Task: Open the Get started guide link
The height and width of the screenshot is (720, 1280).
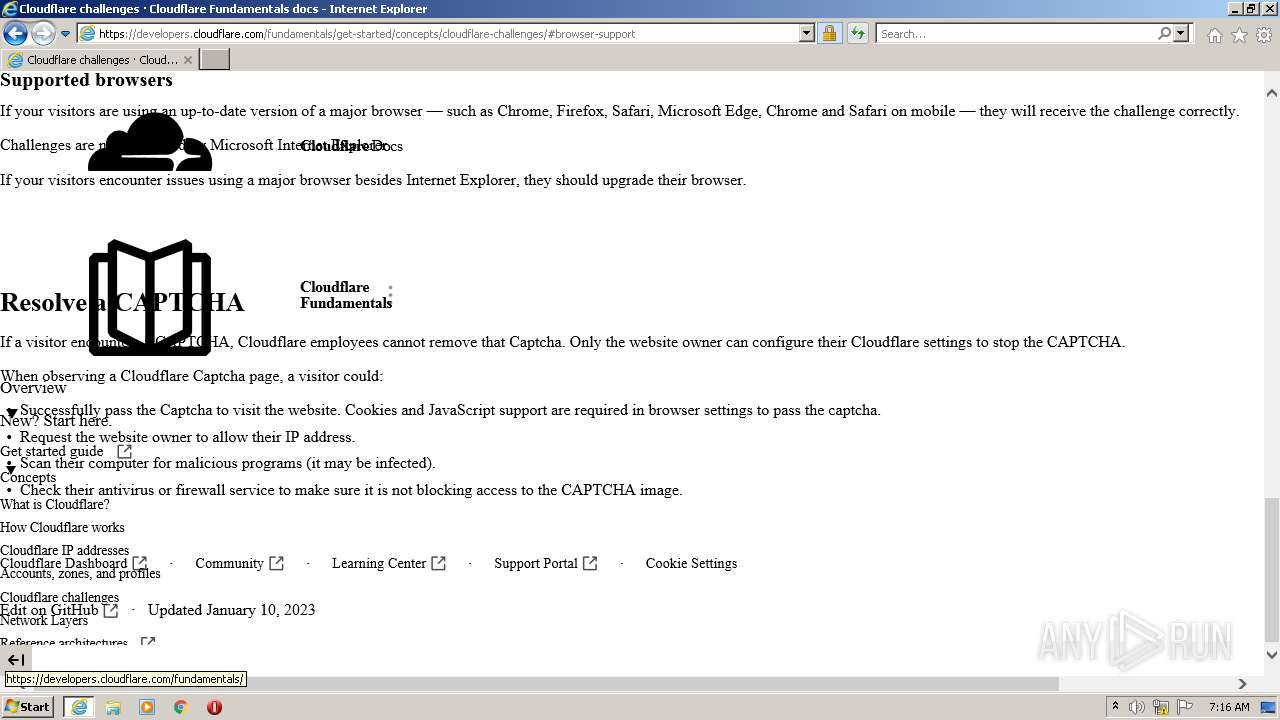Action: [x=52, y=451]
